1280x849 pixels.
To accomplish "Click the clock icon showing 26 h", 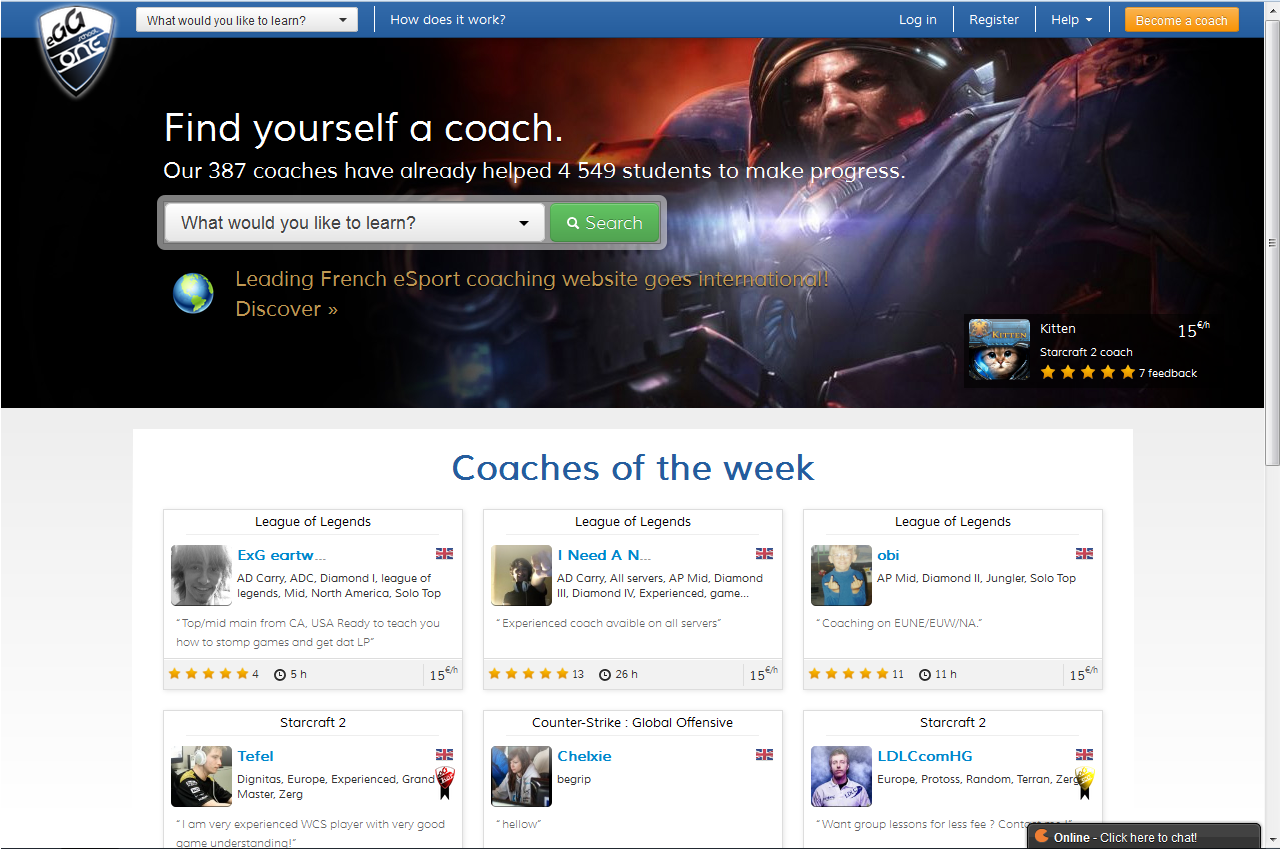I will pyautogui.click(x=605, y=675).
